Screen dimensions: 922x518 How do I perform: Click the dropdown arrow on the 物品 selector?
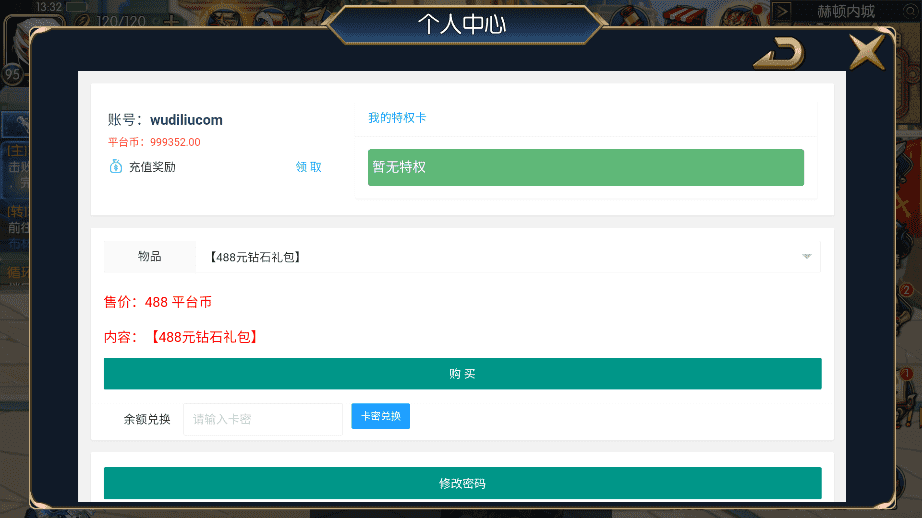[x=806, y=256]
